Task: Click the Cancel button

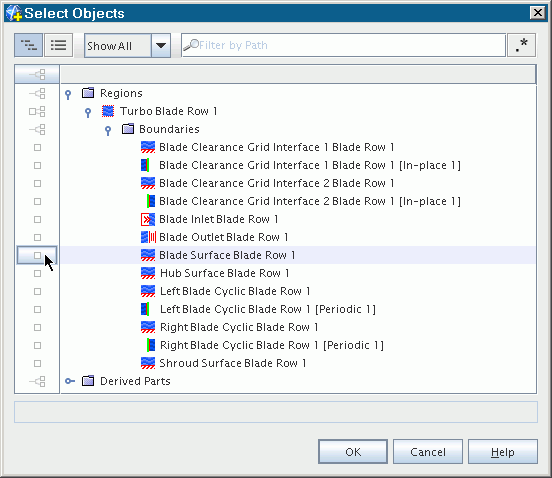Action: point(428,452)
